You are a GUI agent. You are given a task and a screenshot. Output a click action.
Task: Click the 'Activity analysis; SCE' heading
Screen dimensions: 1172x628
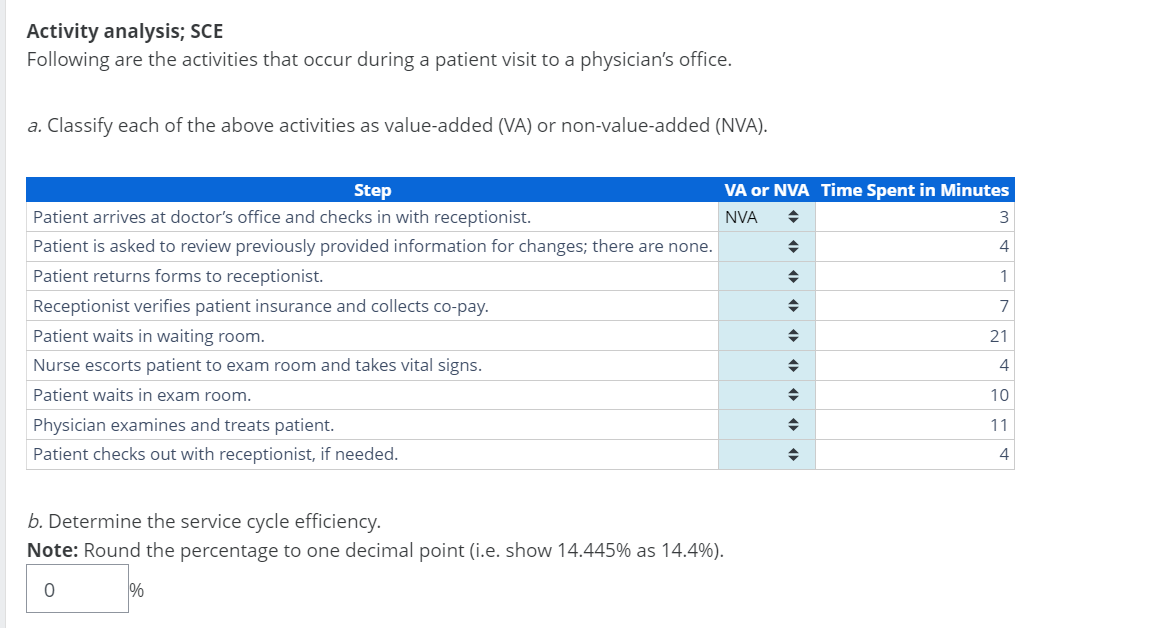pos(125,30)
